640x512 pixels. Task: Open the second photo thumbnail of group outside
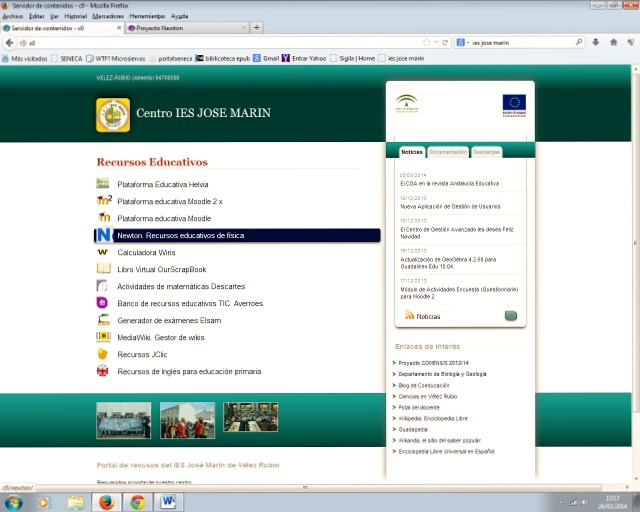187,420
